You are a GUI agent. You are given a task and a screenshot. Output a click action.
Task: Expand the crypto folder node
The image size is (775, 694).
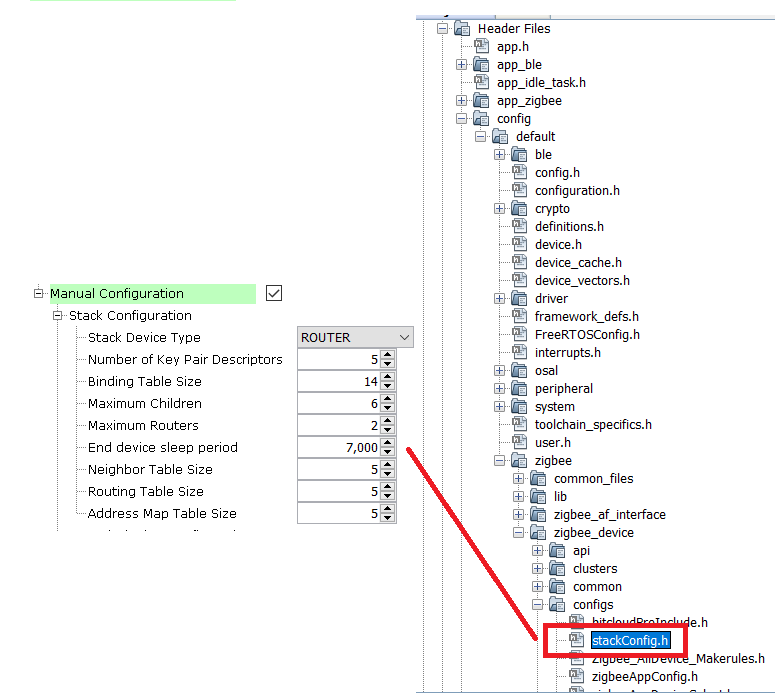click(500, 209)
